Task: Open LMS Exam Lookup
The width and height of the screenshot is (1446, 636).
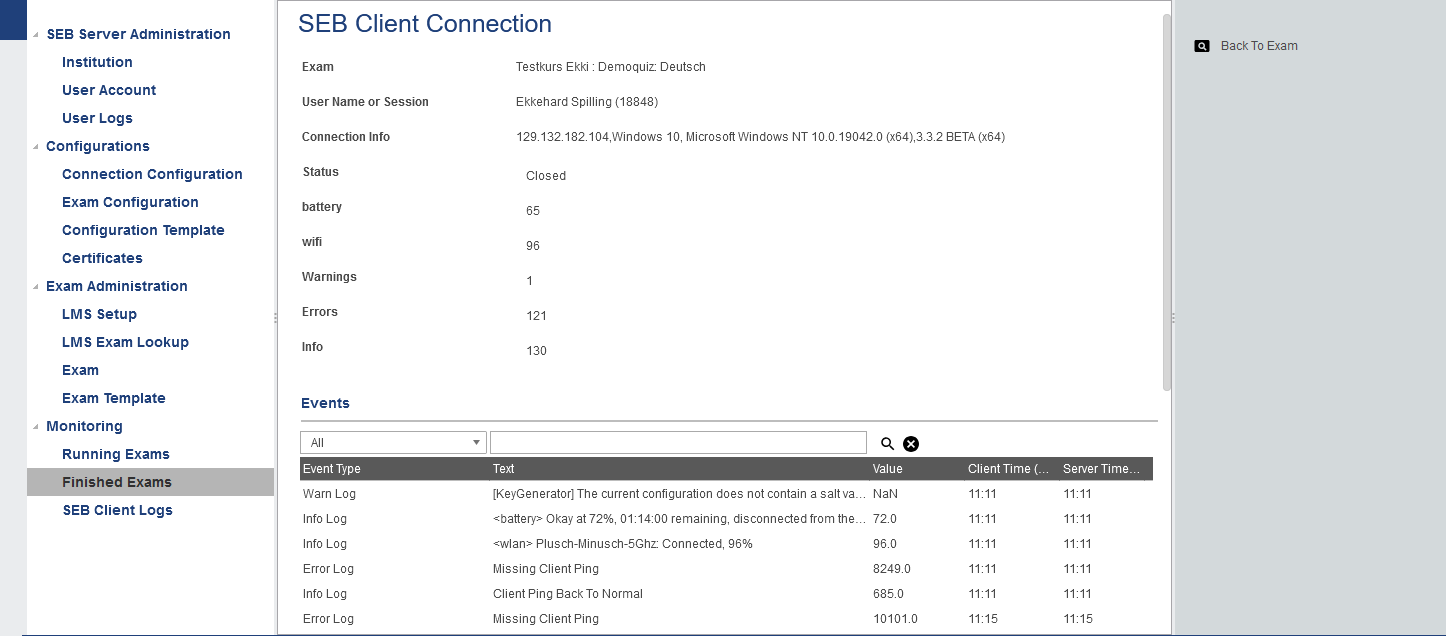Action: (125, 342)
